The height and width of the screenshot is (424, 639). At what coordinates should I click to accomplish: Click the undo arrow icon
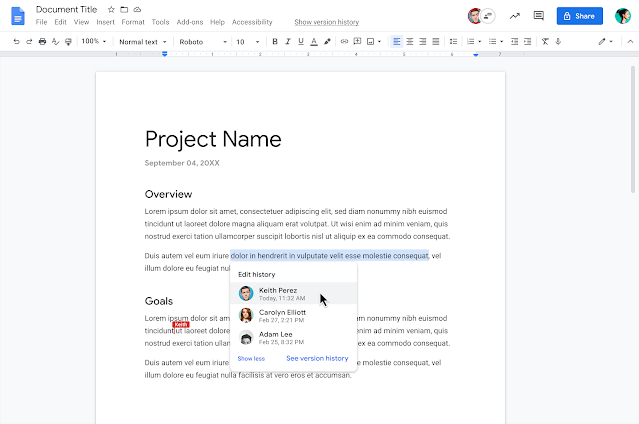click(x=16, y=42)
